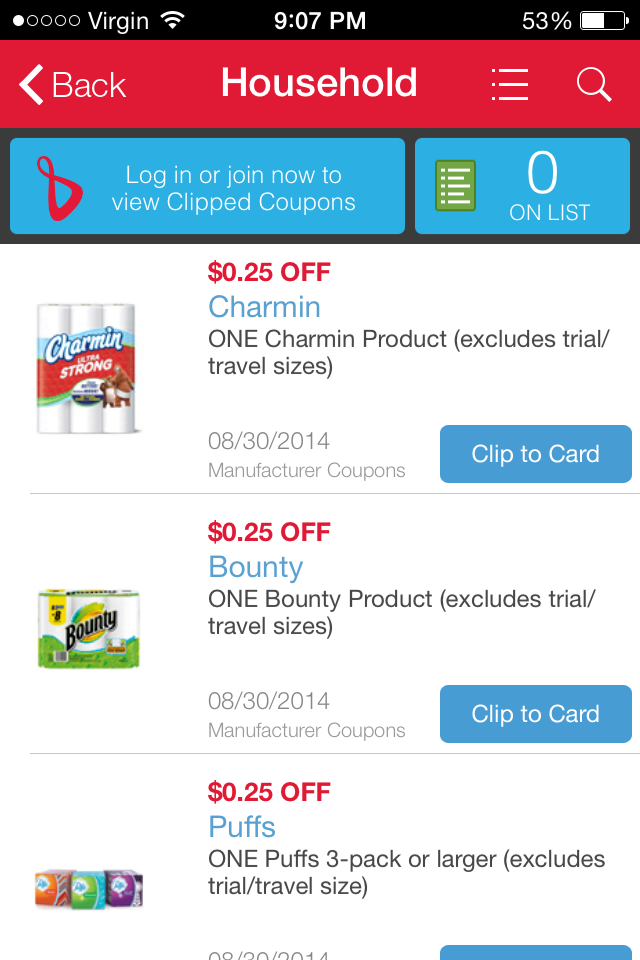Image resolution: width=640 pixels, height=960 pixels.
Task: Tap the Wi-Fi signal icon
Action: pyautogui.click(x=172, y=20)
